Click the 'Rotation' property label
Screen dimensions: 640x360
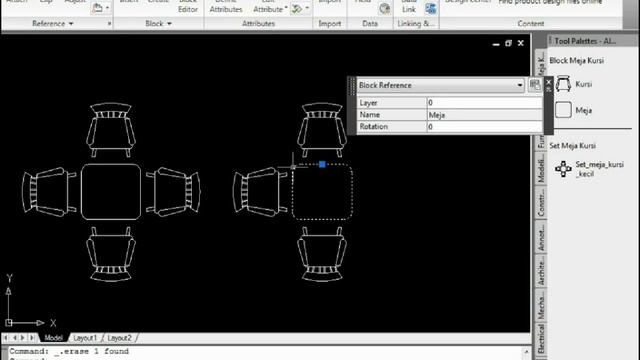coord(373,127)
